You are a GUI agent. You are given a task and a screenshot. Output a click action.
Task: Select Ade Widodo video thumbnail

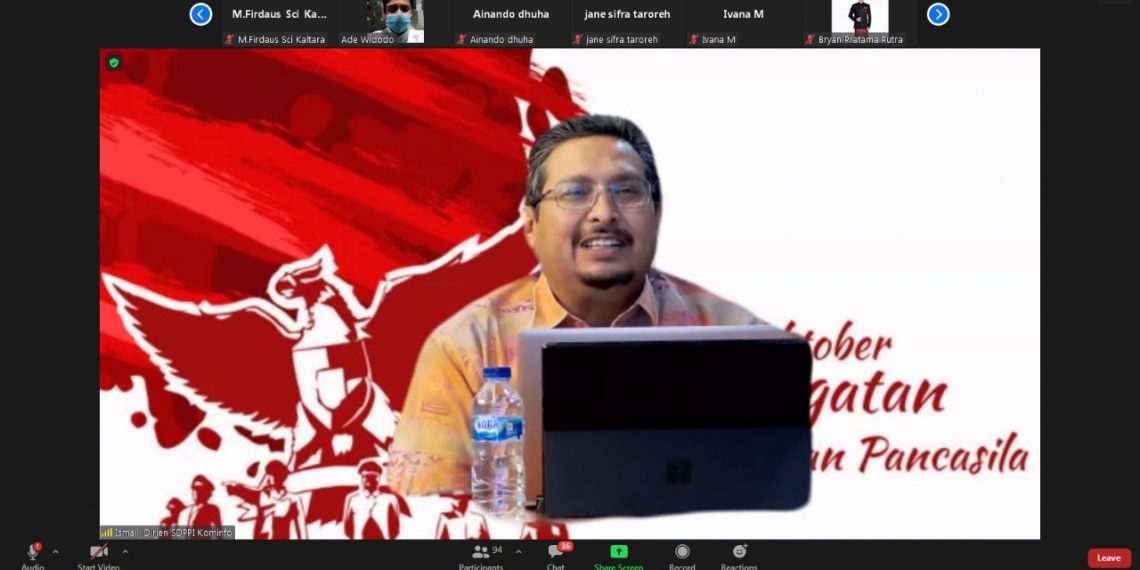[396, 23]
